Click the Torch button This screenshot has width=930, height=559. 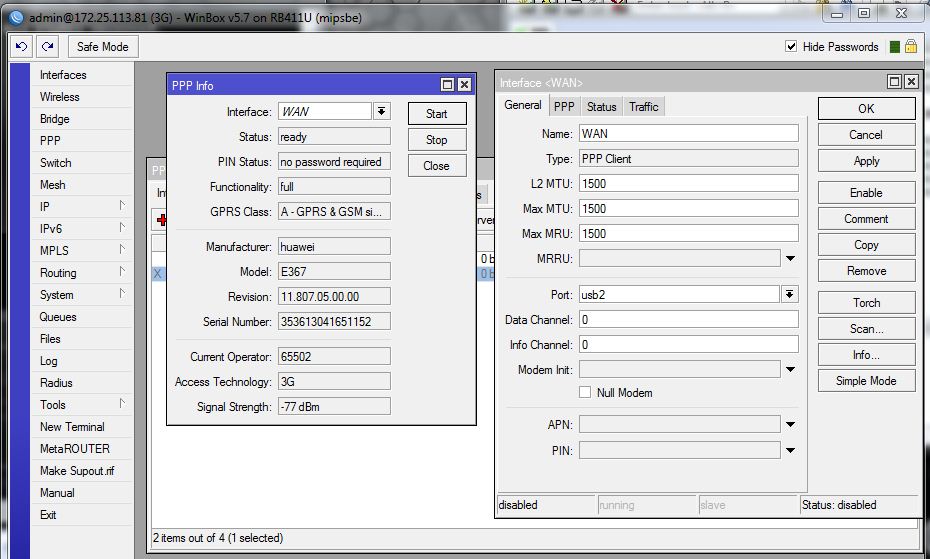[x=866, y=303]
